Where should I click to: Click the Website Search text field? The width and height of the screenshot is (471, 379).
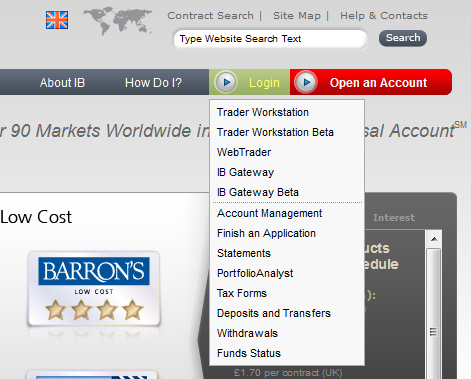click(x=270, y=39)
